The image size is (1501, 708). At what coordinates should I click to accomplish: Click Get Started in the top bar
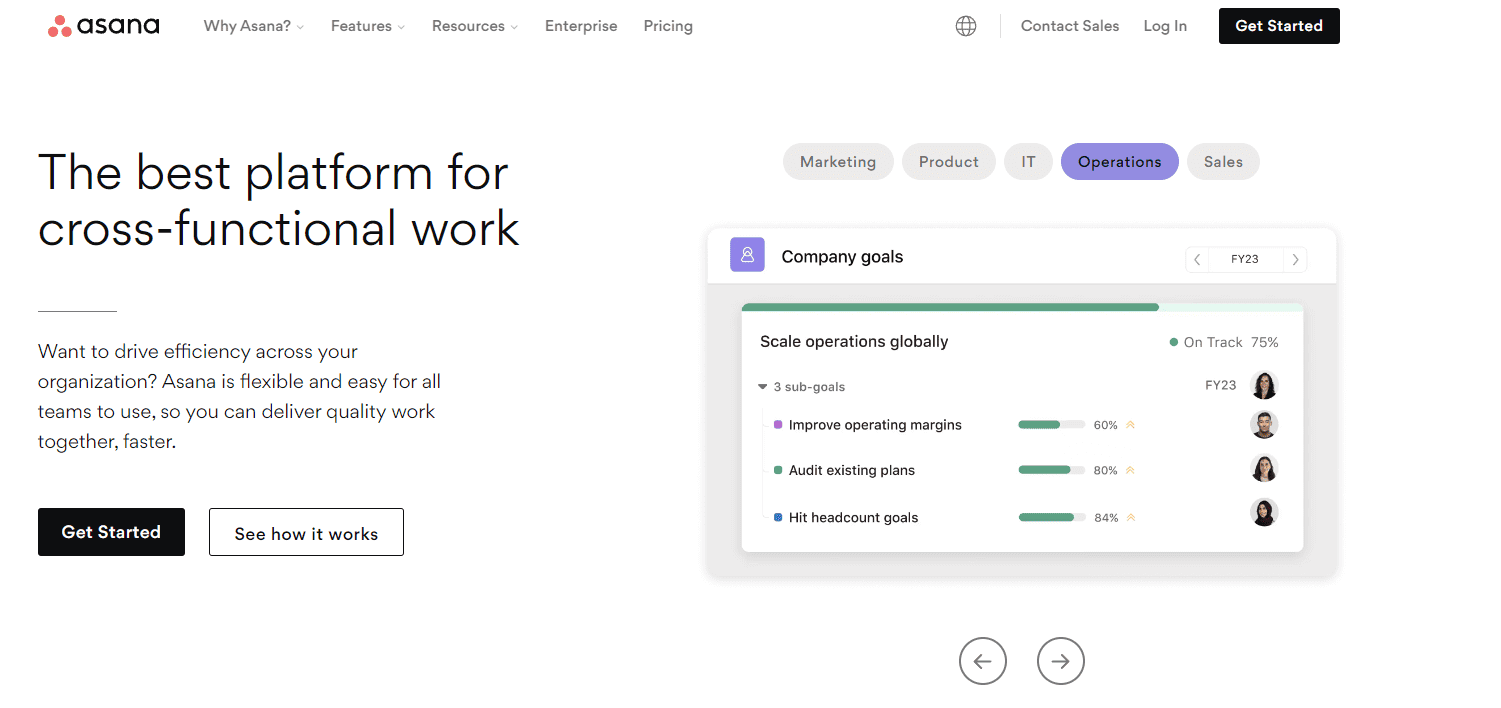[x=1279, y=26]
